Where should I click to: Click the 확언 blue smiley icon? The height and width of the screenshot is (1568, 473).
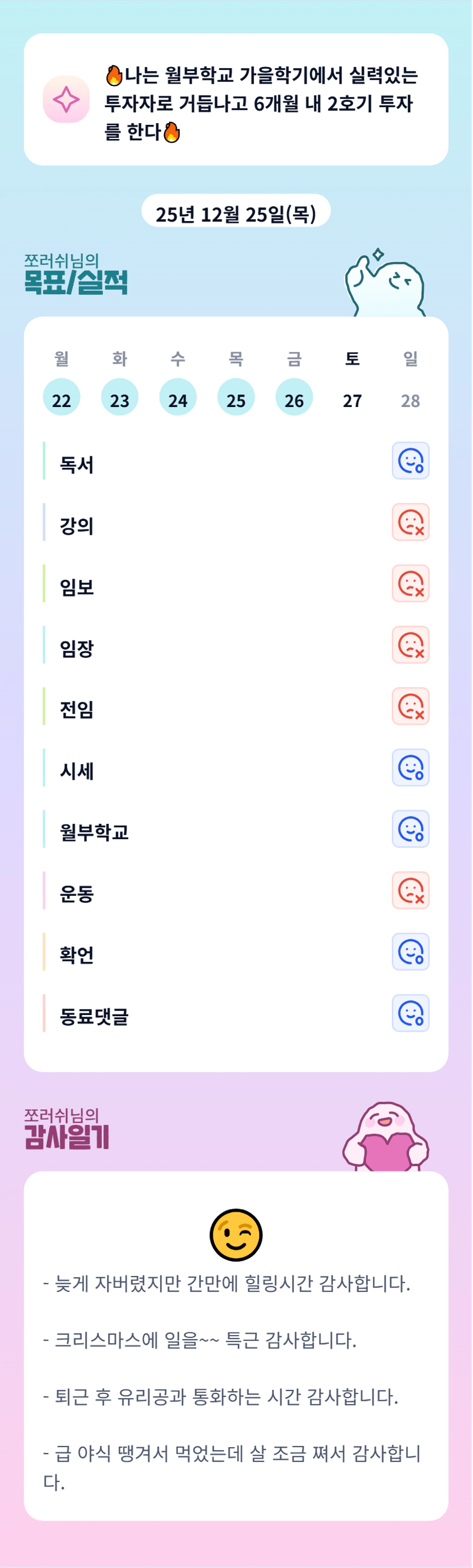tap(411, 952)
